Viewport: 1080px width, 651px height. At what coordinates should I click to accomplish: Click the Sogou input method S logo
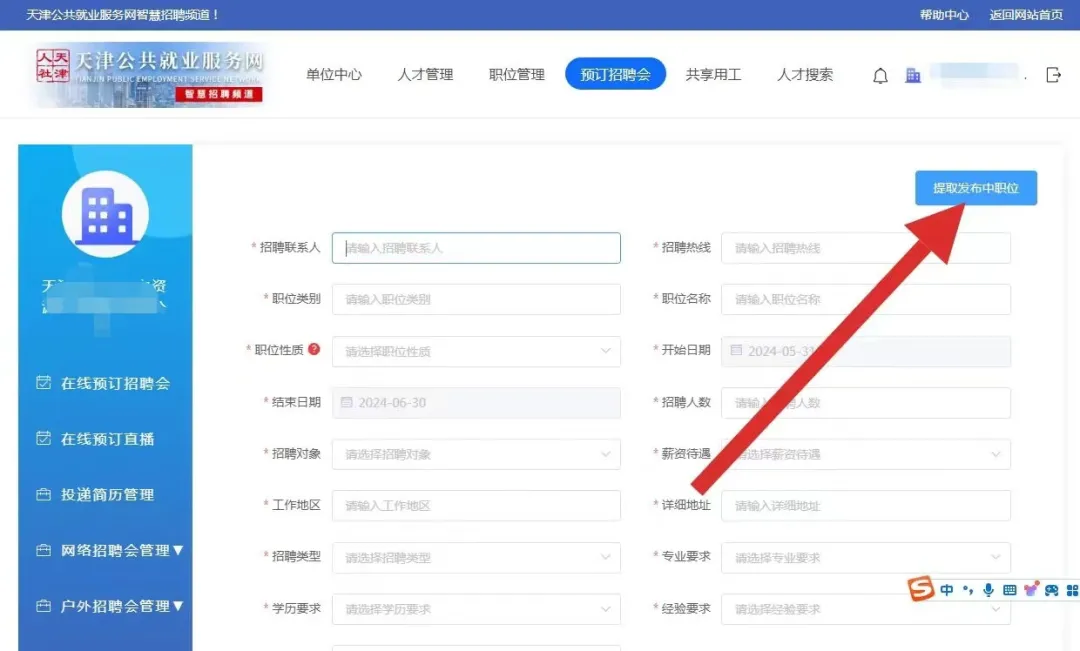click(x=920, y=590)
